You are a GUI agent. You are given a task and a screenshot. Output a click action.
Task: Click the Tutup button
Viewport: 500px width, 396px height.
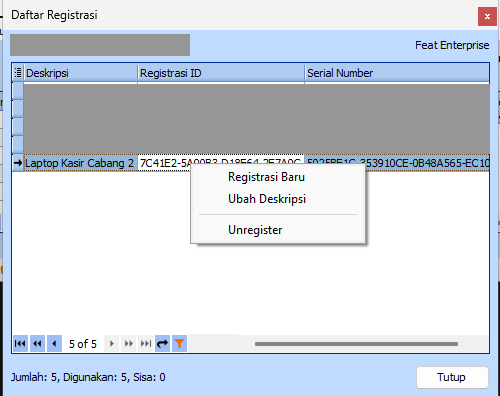click(452, 377)
